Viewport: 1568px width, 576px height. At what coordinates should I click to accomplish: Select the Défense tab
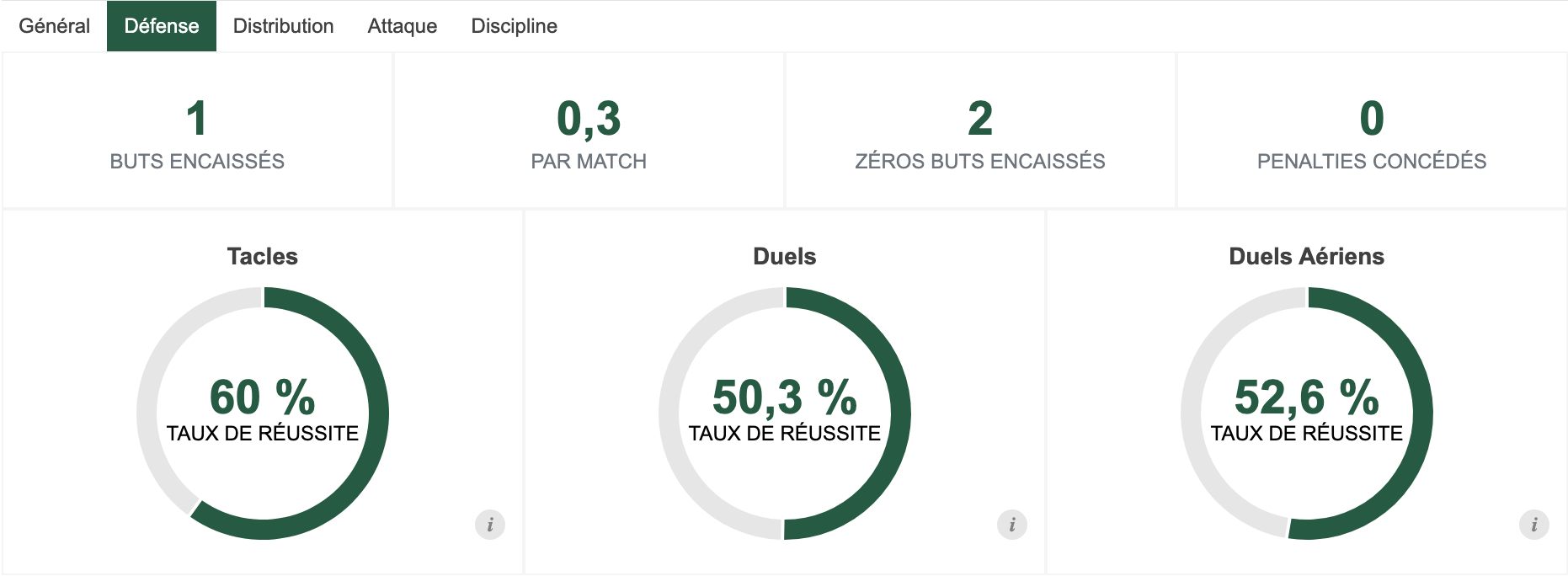click(162, 26)
